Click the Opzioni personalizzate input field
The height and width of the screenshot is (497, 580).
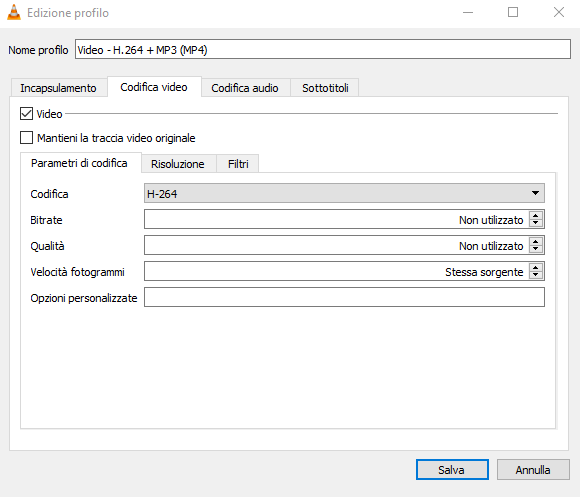[x=344, y=297]
